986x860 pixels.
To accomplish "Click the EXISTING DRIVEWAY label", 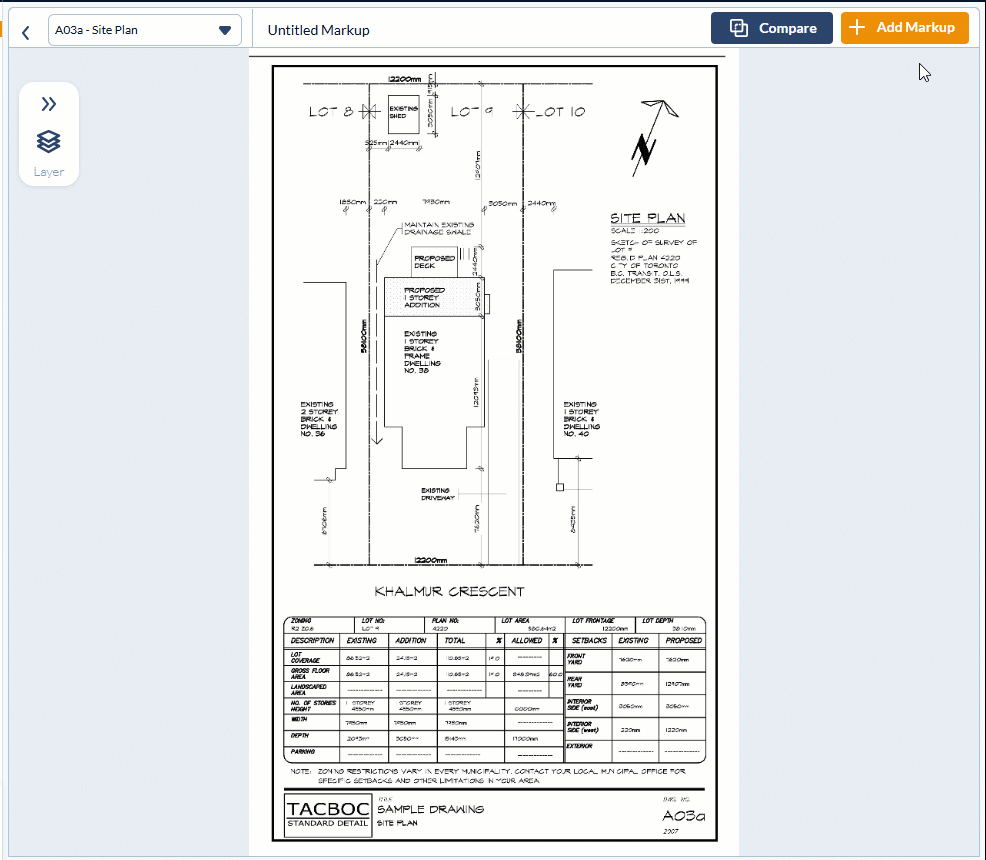I will (438, 494).
